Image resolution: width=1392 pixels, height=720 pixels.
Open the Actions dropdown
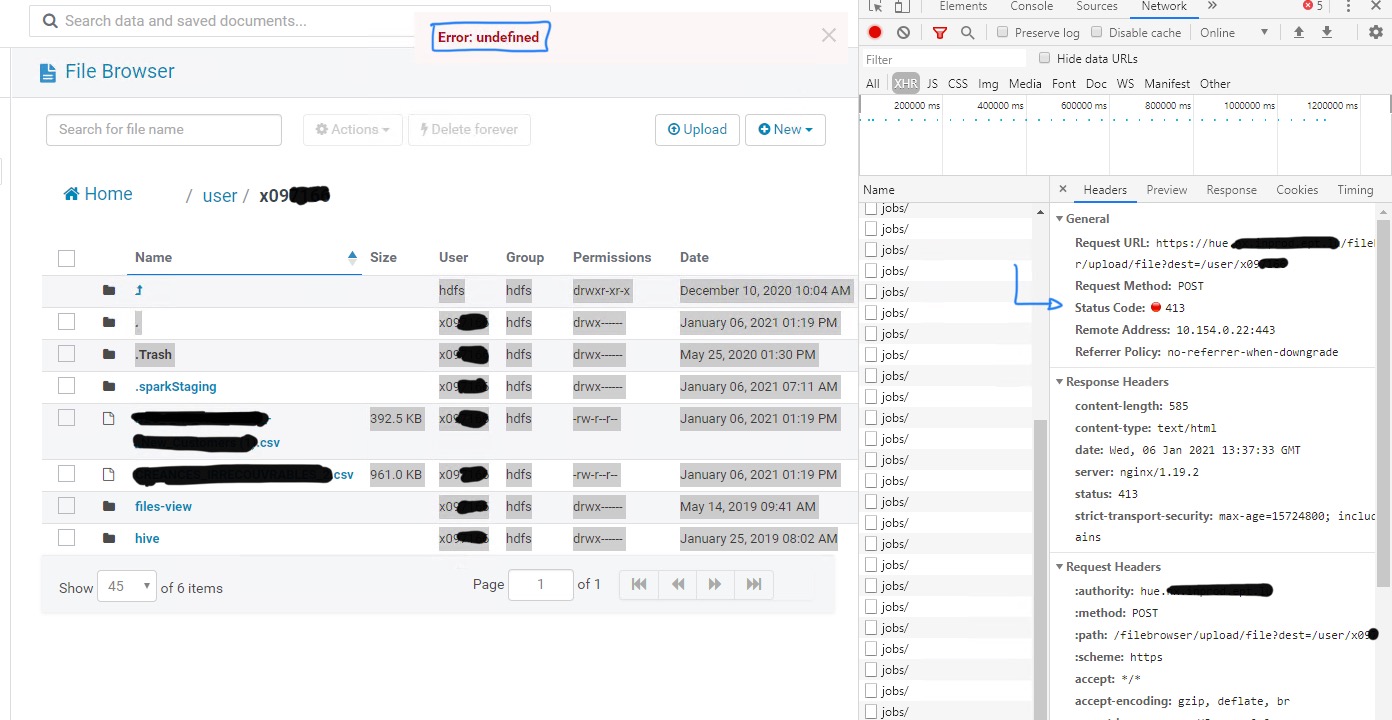(353, 129)
